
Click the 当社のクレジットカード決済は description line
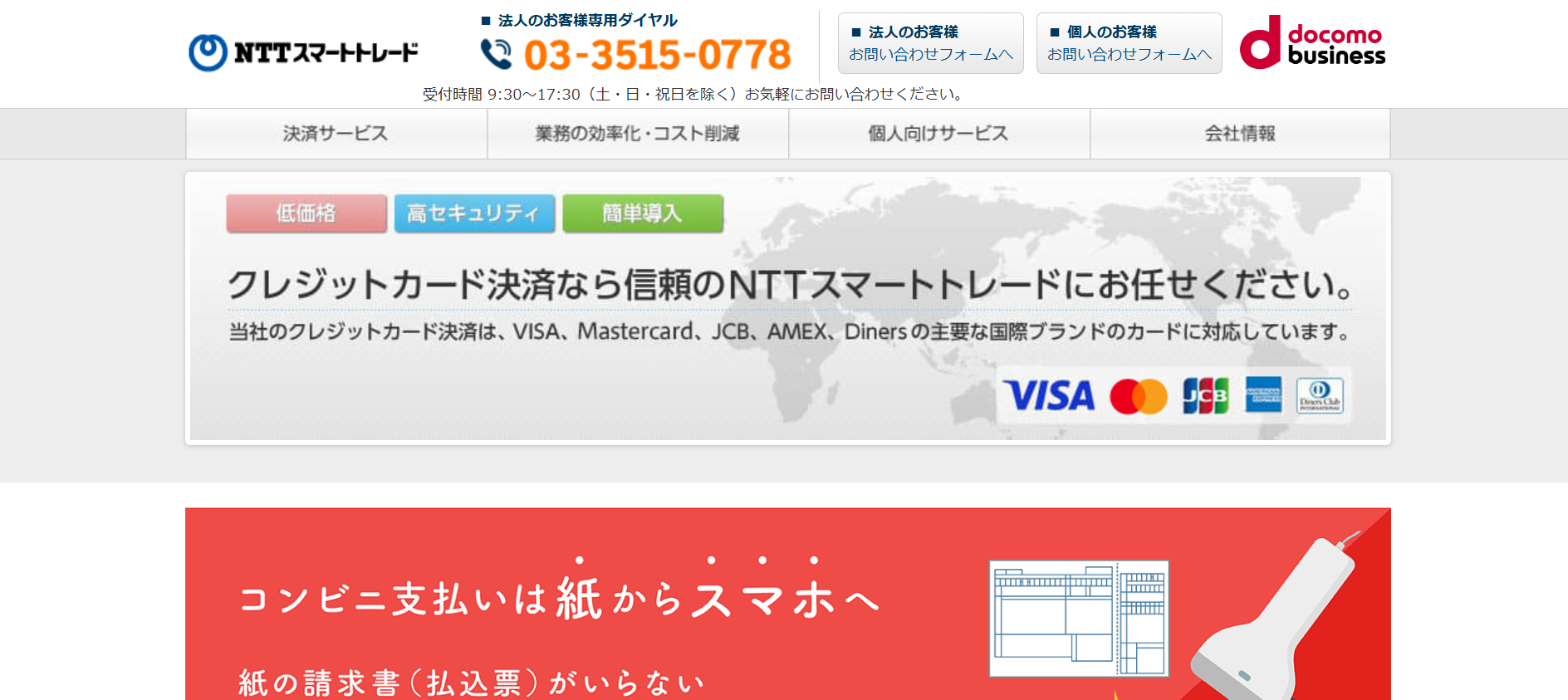pos(790,331)
